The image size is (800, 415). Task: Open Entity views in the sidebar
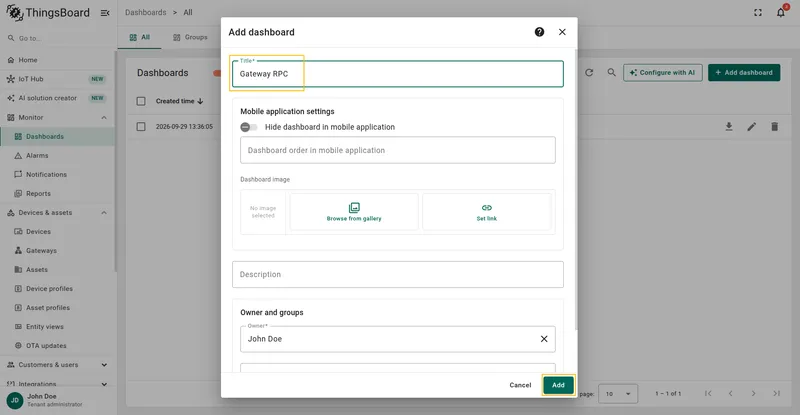[x=57, y=327]
